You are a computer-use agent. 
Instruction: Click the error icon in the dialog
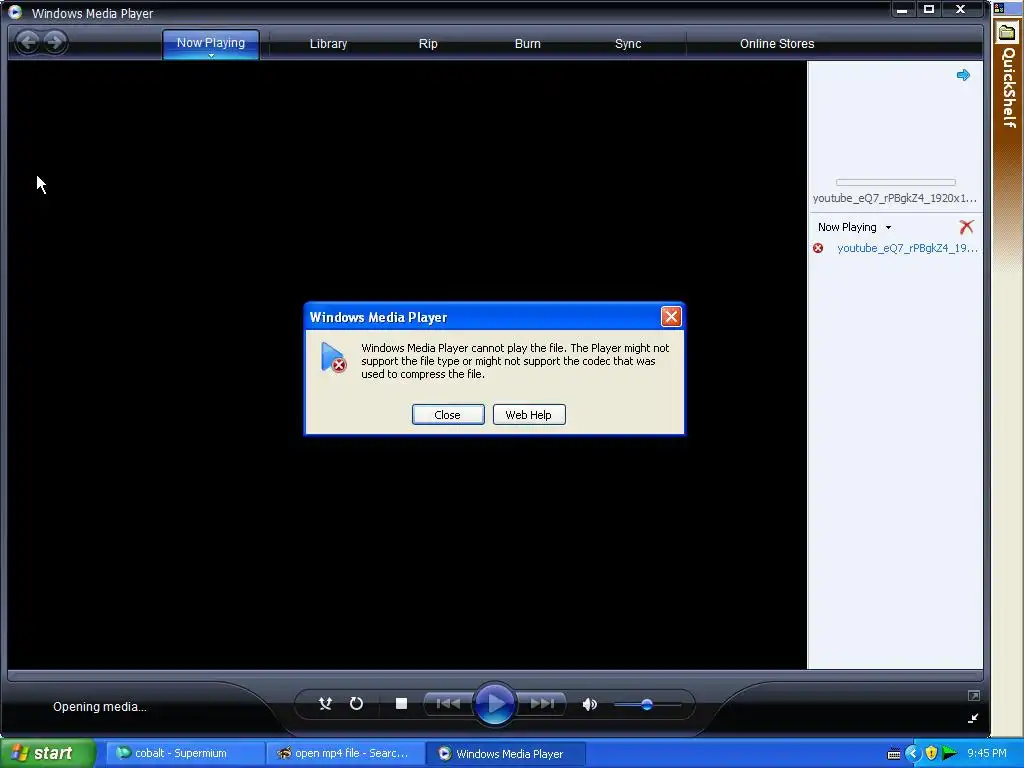(333, 358)
